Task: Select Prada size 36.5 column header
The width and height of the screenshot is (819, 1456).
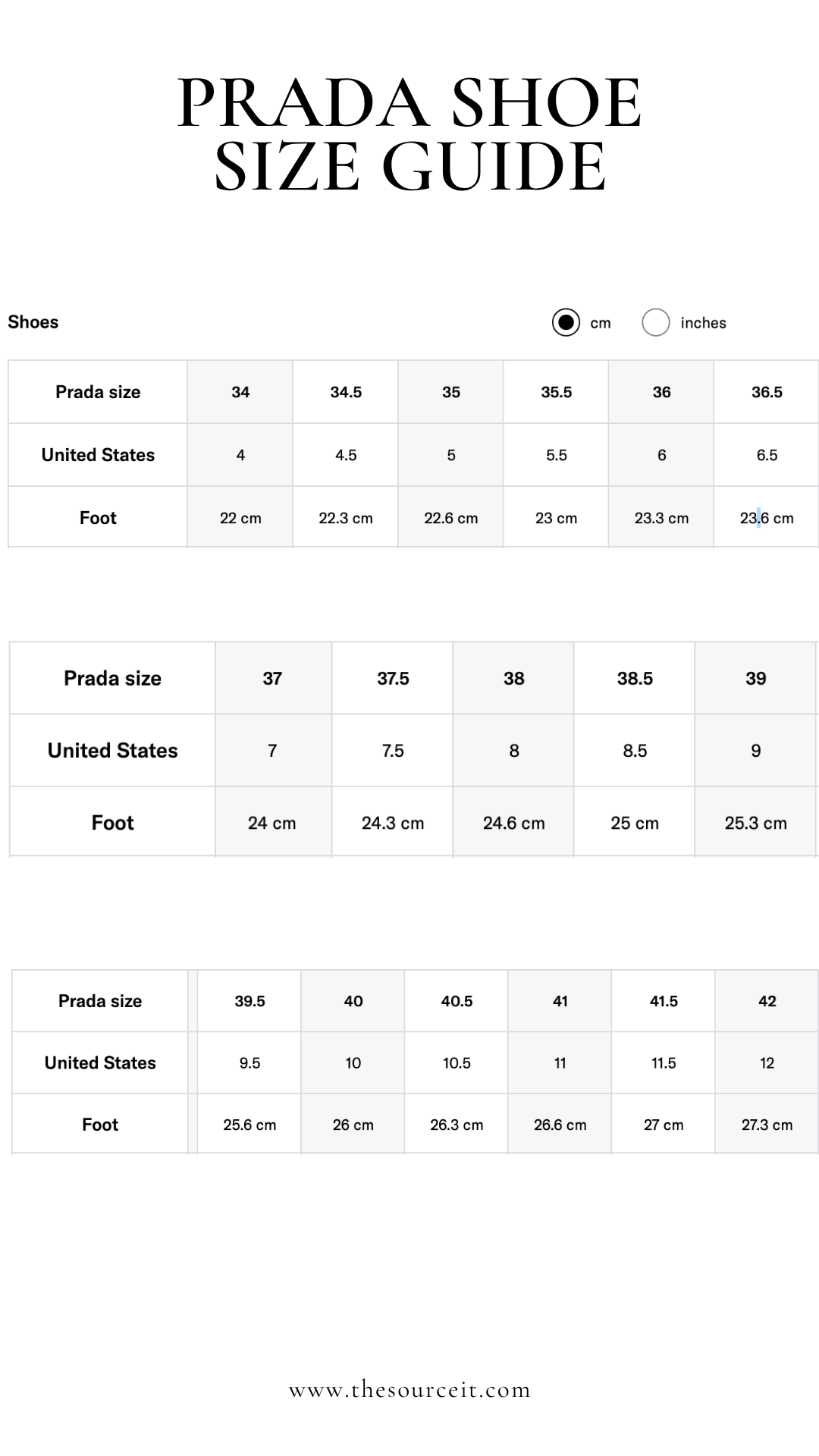Action: 767,392
